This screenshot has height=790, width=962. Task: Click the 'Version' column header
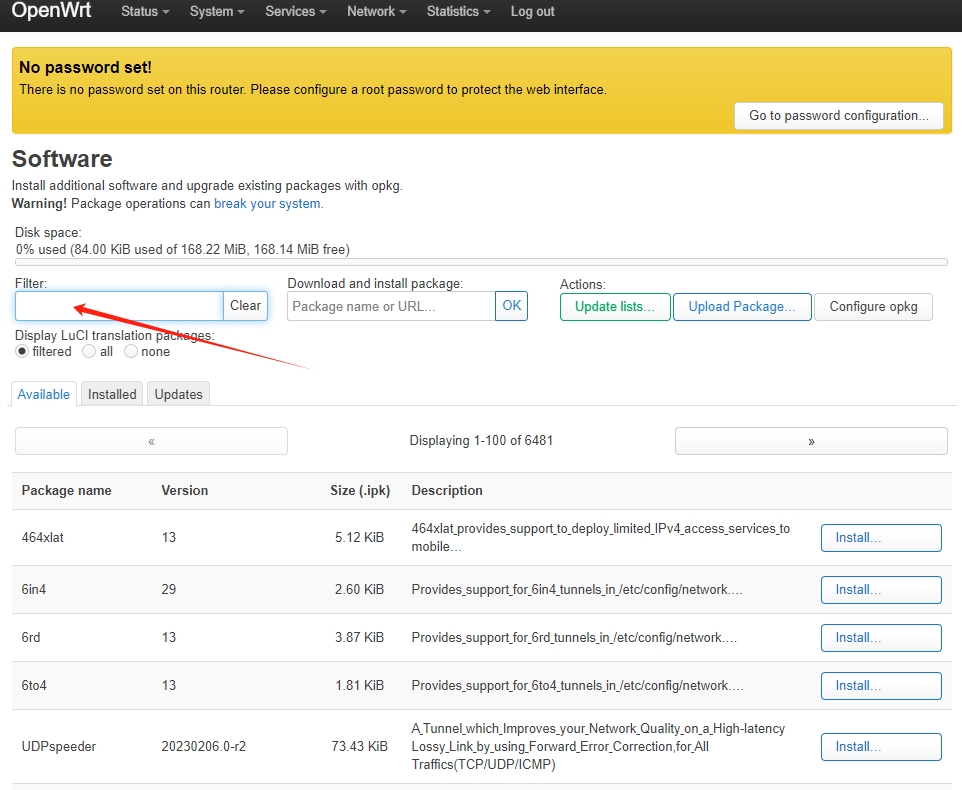point(185,491)
